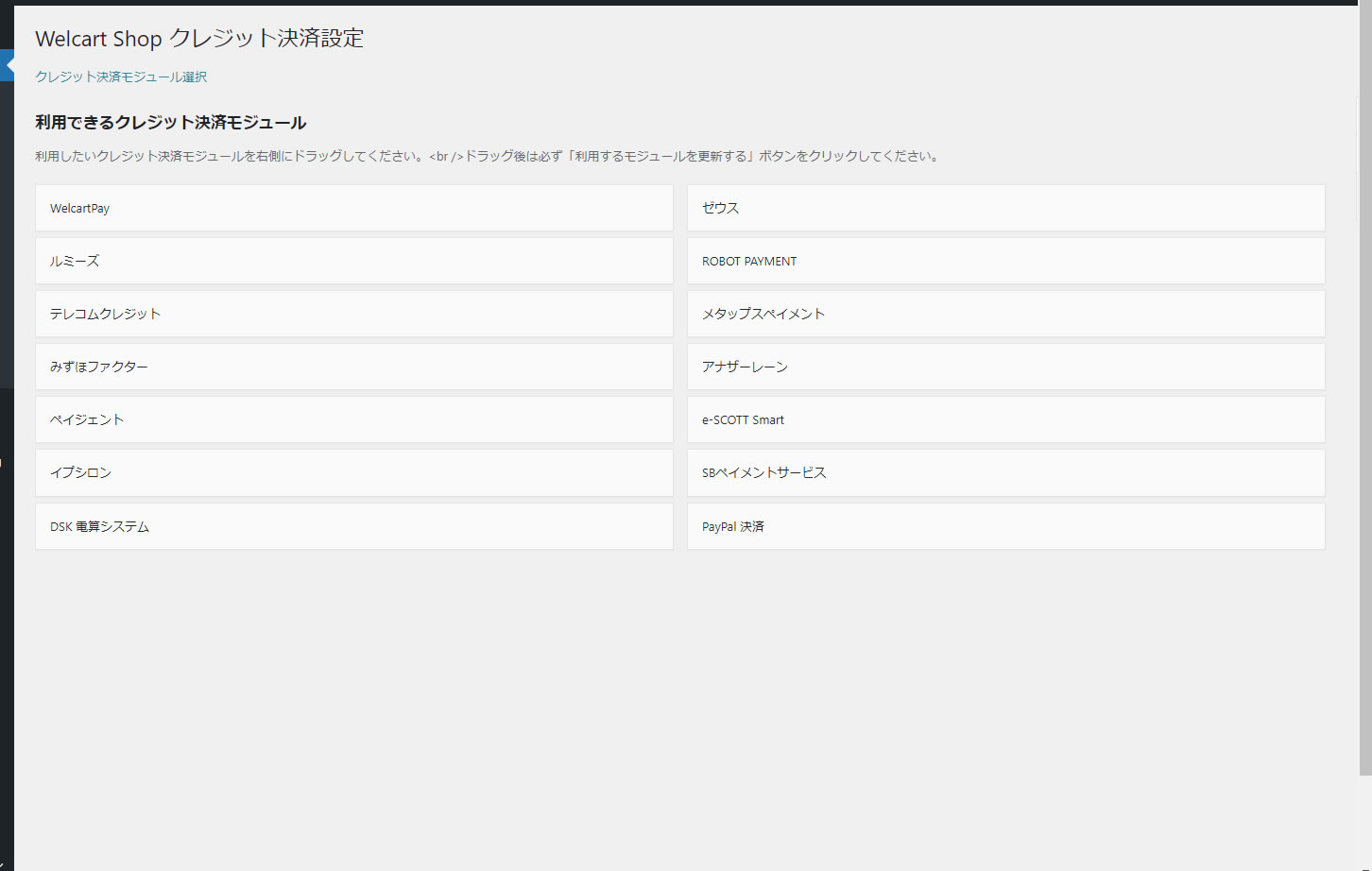Image resolution: width=1372 pixels, height=871 pixels.
Task: Click the Welcart Shop クレジット決済設定 page title
Action: tap(199, 39)
